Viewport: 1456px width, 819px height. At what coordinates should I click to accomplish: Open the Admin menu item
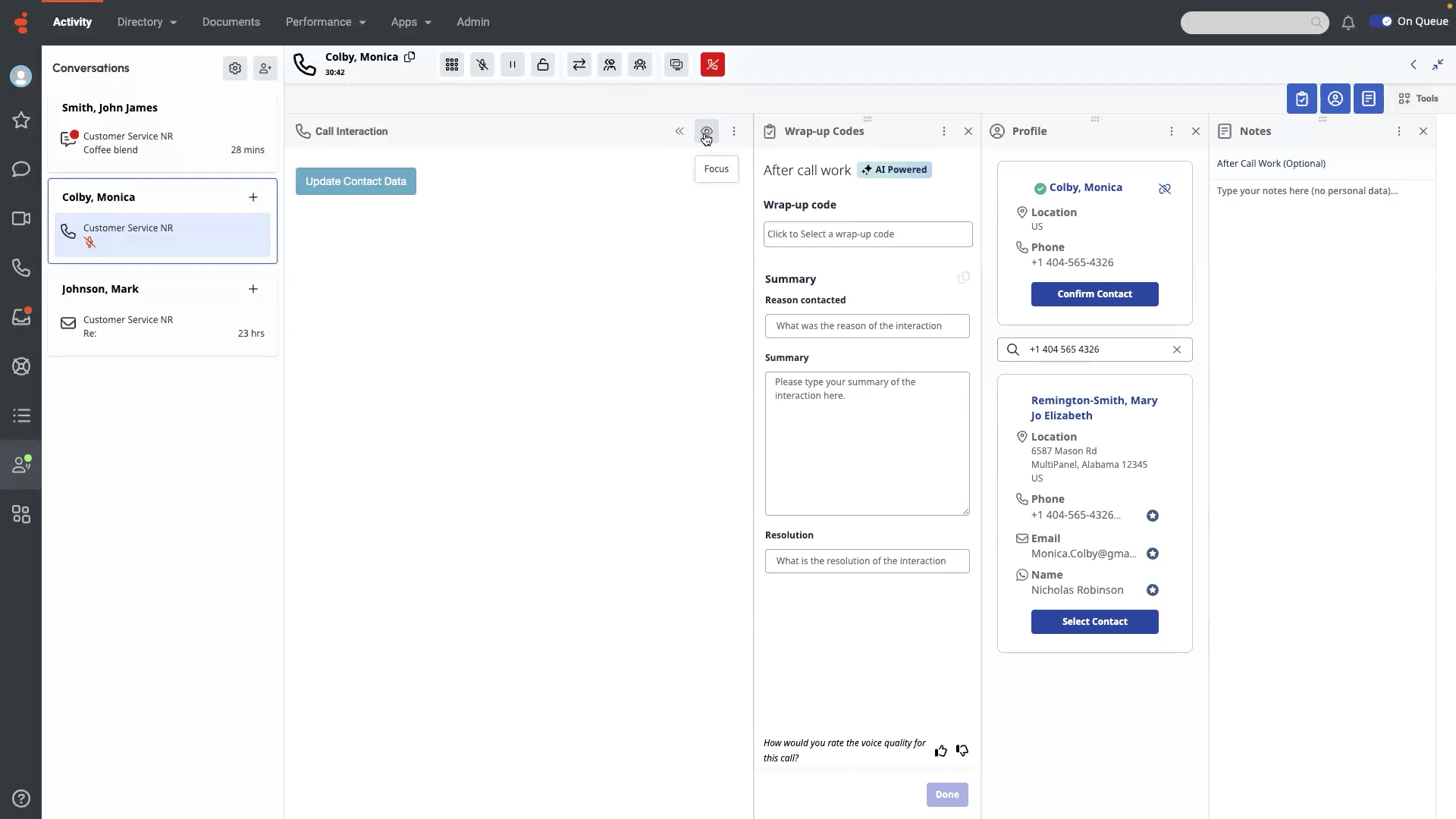pos(472,22)
